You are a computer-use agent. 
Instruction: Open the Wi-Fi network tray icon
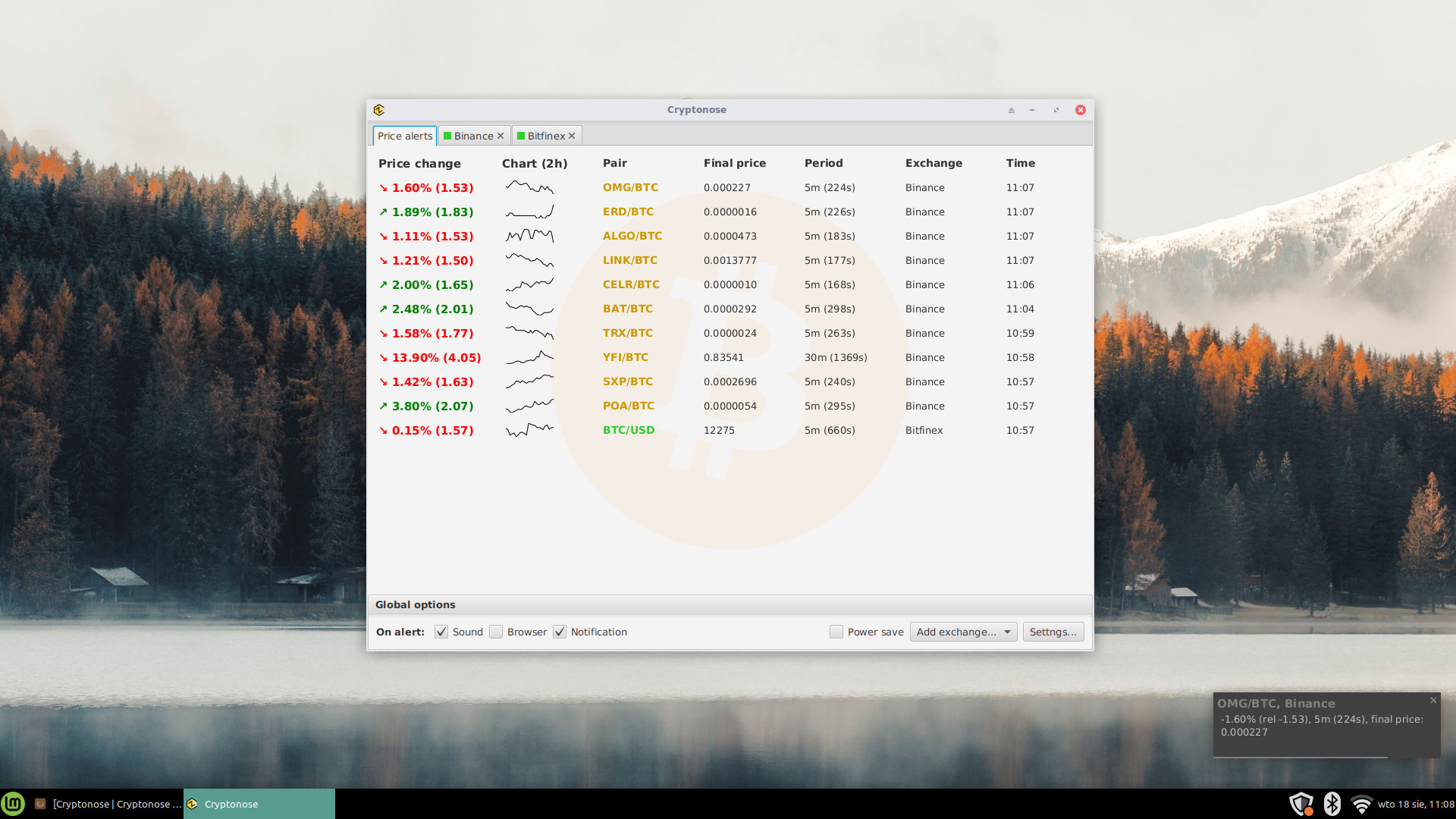pos(1361,804)
